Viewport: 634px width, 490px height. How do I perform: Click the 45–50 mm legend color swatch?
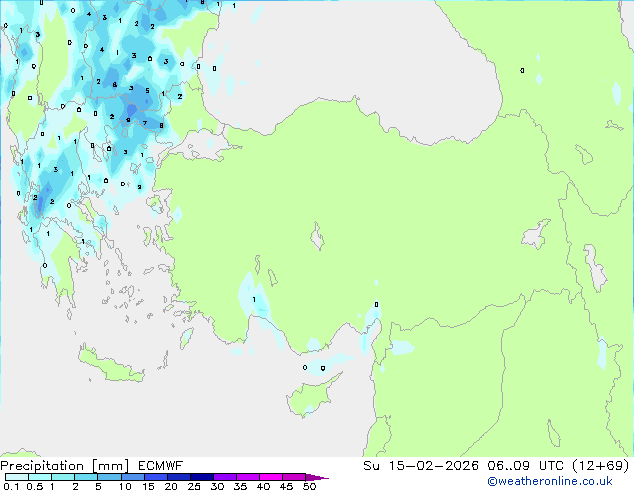(x=294, y=477)
